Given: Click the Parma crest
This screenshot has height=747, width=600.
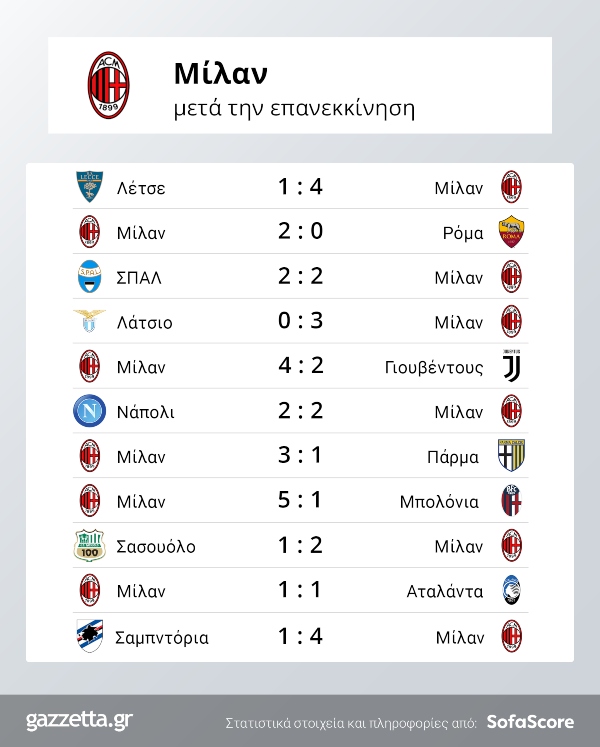Looking at the screenshot, I should tap(511, 456).
